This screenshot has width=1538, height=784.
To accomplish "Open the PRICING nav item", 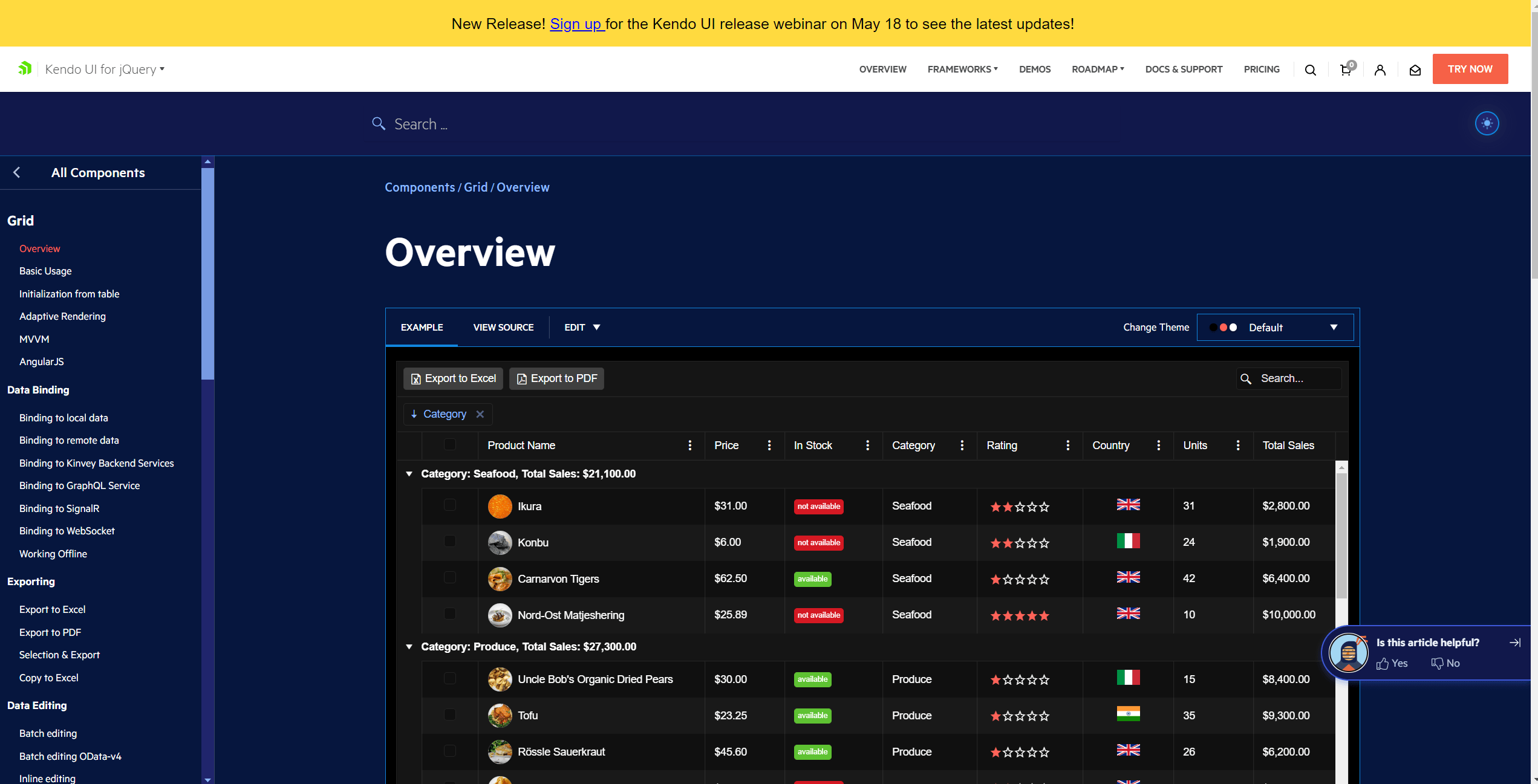I will (1262, 70).
